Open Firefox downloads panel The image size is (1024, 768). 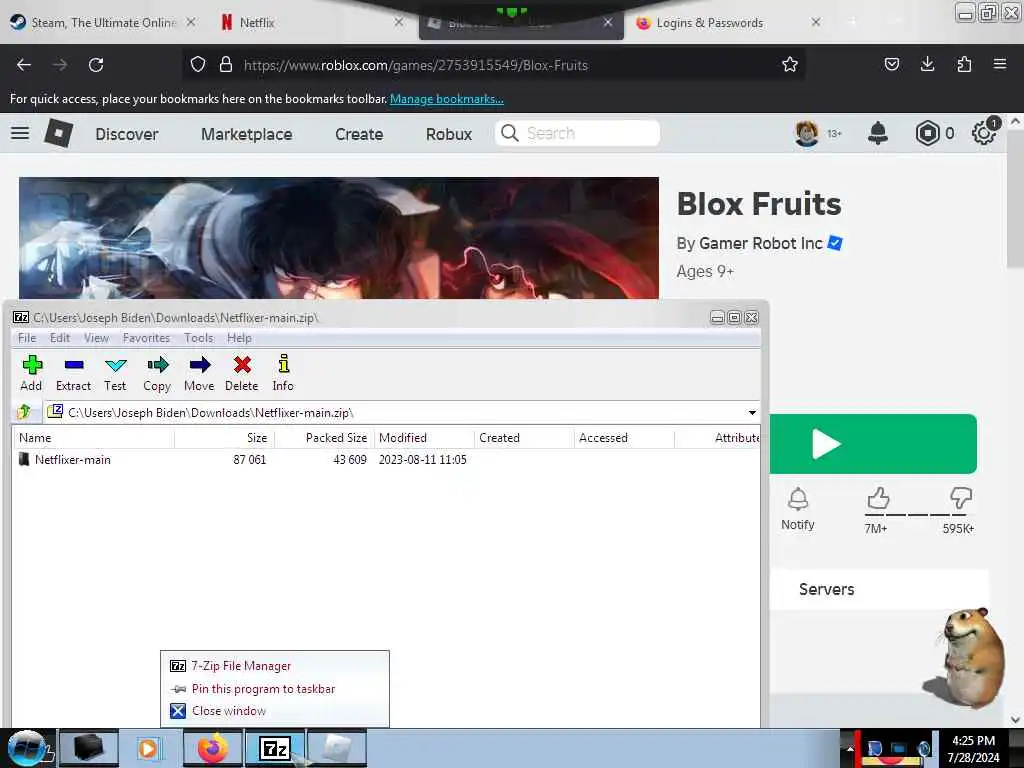click(x=927, y=65)
